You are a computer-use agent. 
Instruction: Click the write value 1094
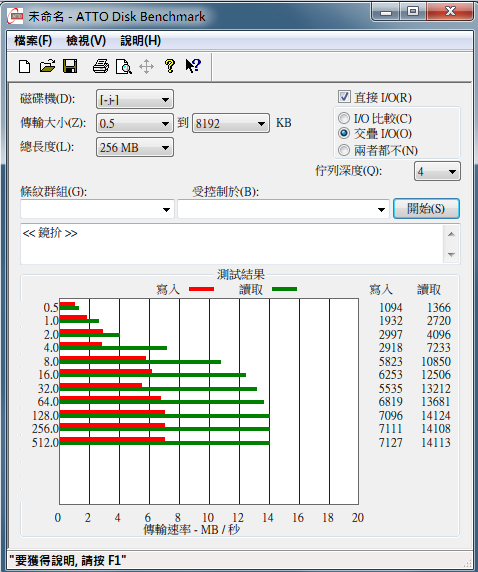390,308
